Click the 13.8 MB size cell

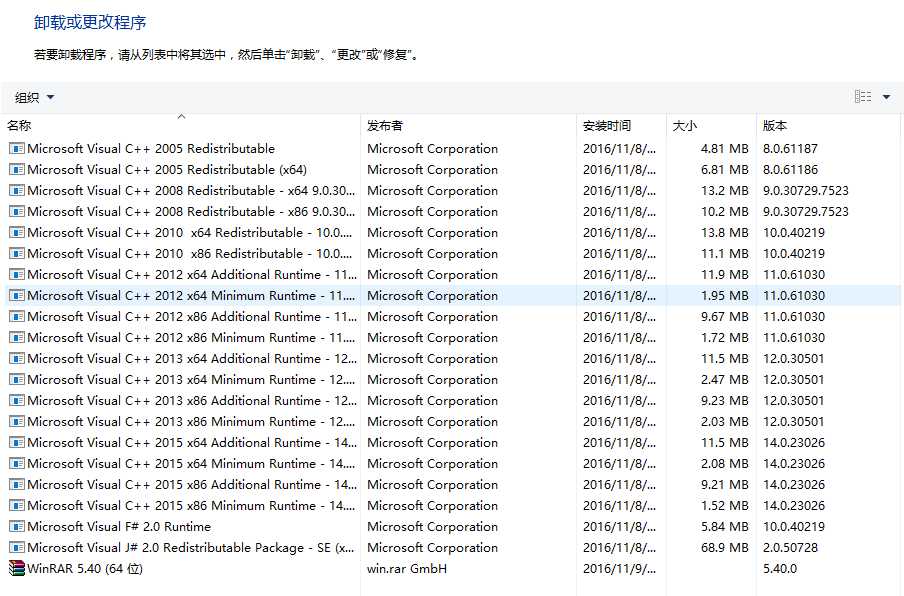click(x=724, y=233)
